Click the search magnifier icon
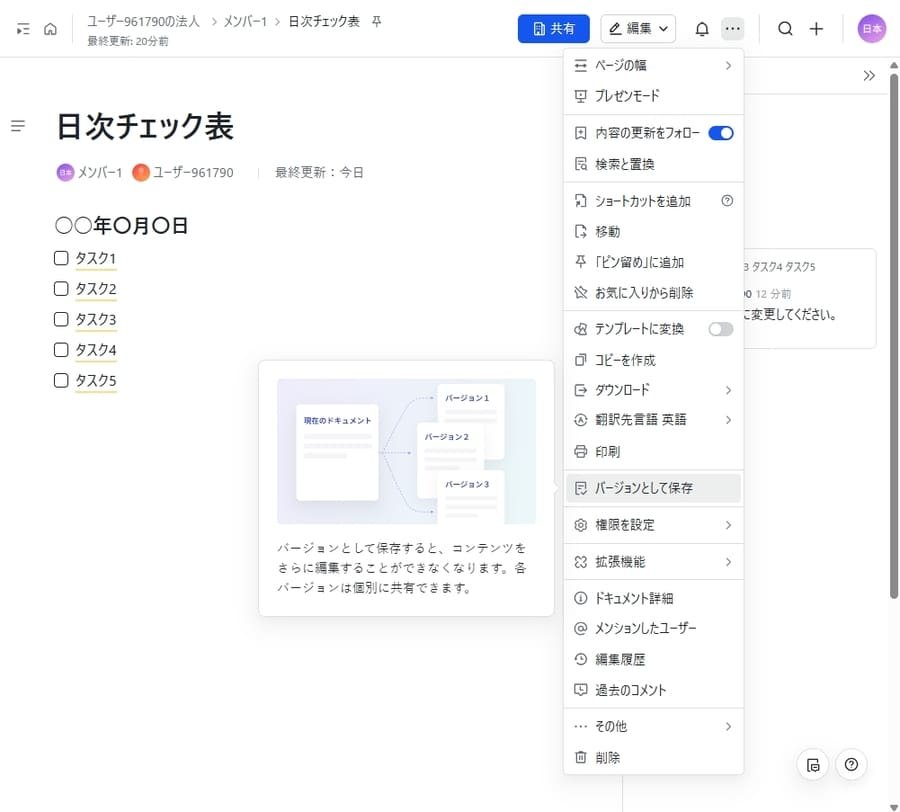Screen dimensions: 900x812 click(x=785, y=28)
